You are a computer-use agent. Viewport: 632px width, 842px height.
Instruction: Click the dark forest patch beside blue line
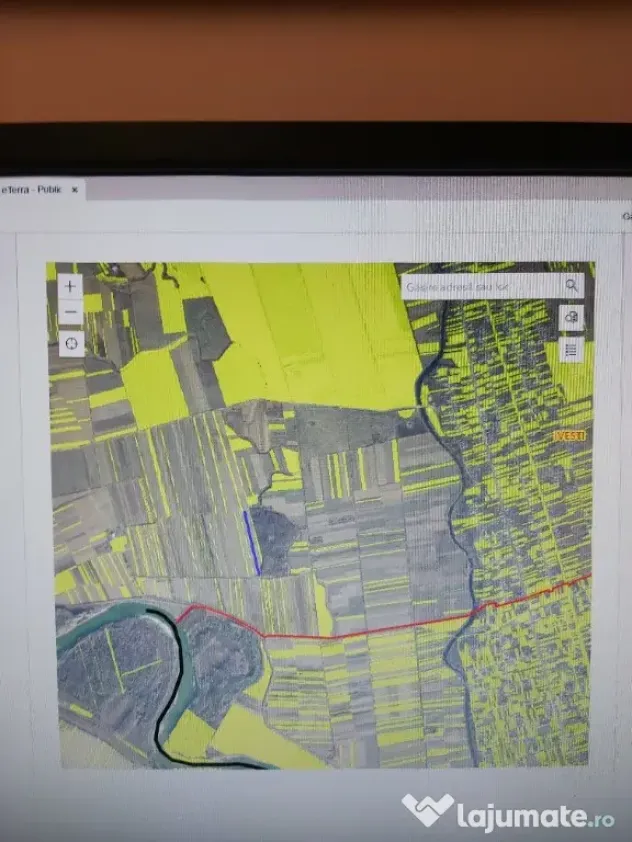click(274, 540)
